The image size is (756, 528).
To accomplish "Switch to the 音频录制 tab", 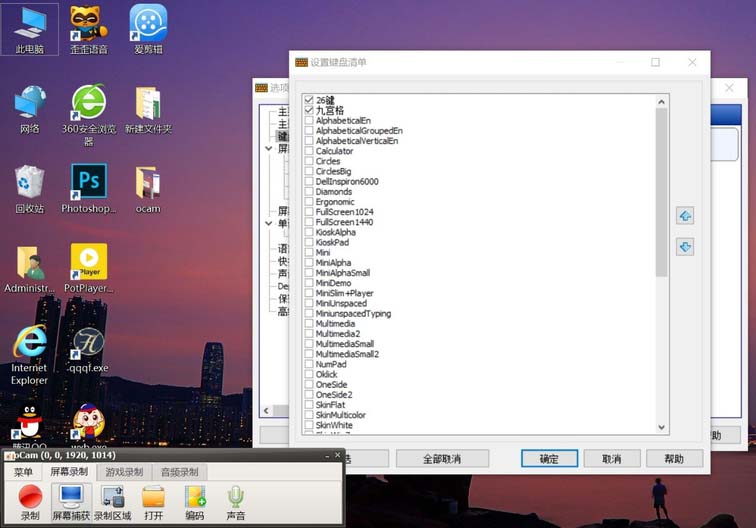I will coord(180,472).
